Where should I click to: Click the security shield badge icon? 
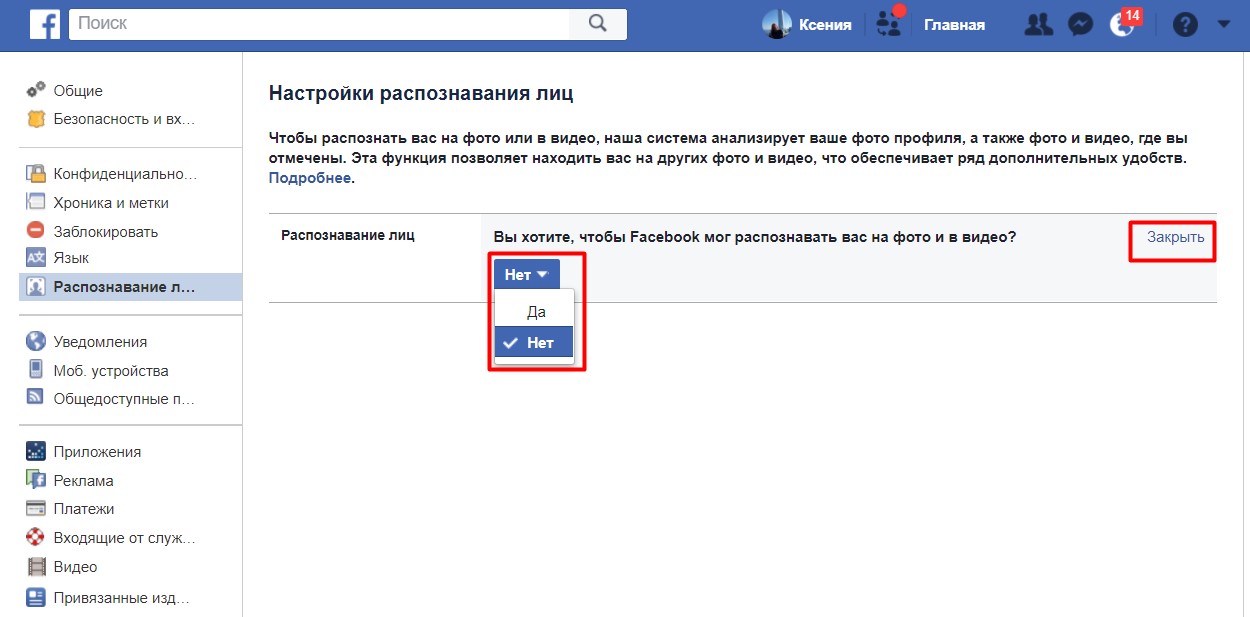[36, 119]
